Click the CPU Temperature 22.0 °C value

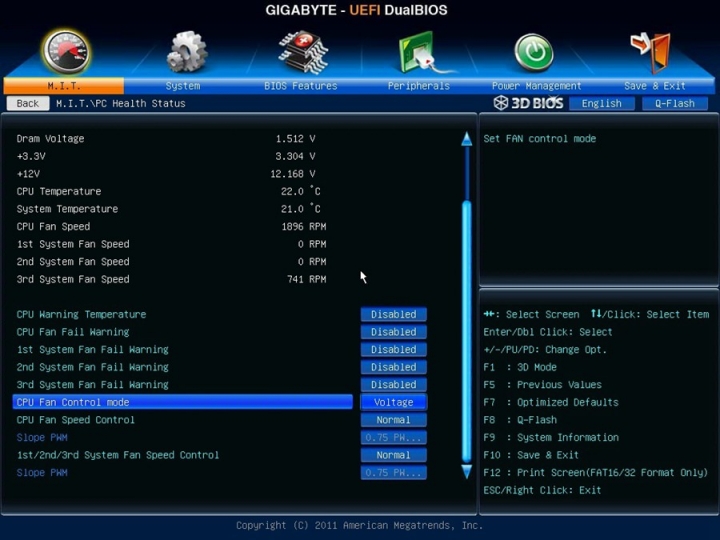(301, 191)
